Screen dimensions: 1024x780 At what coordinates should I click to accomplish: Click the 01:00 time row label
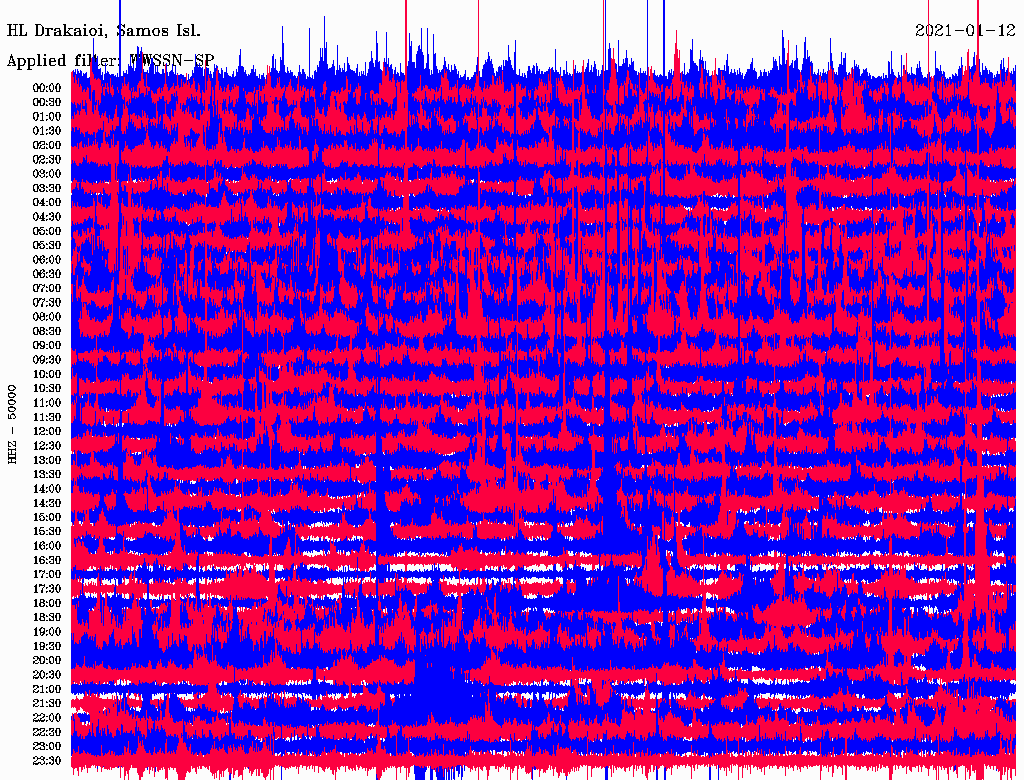tap(47, 117)
